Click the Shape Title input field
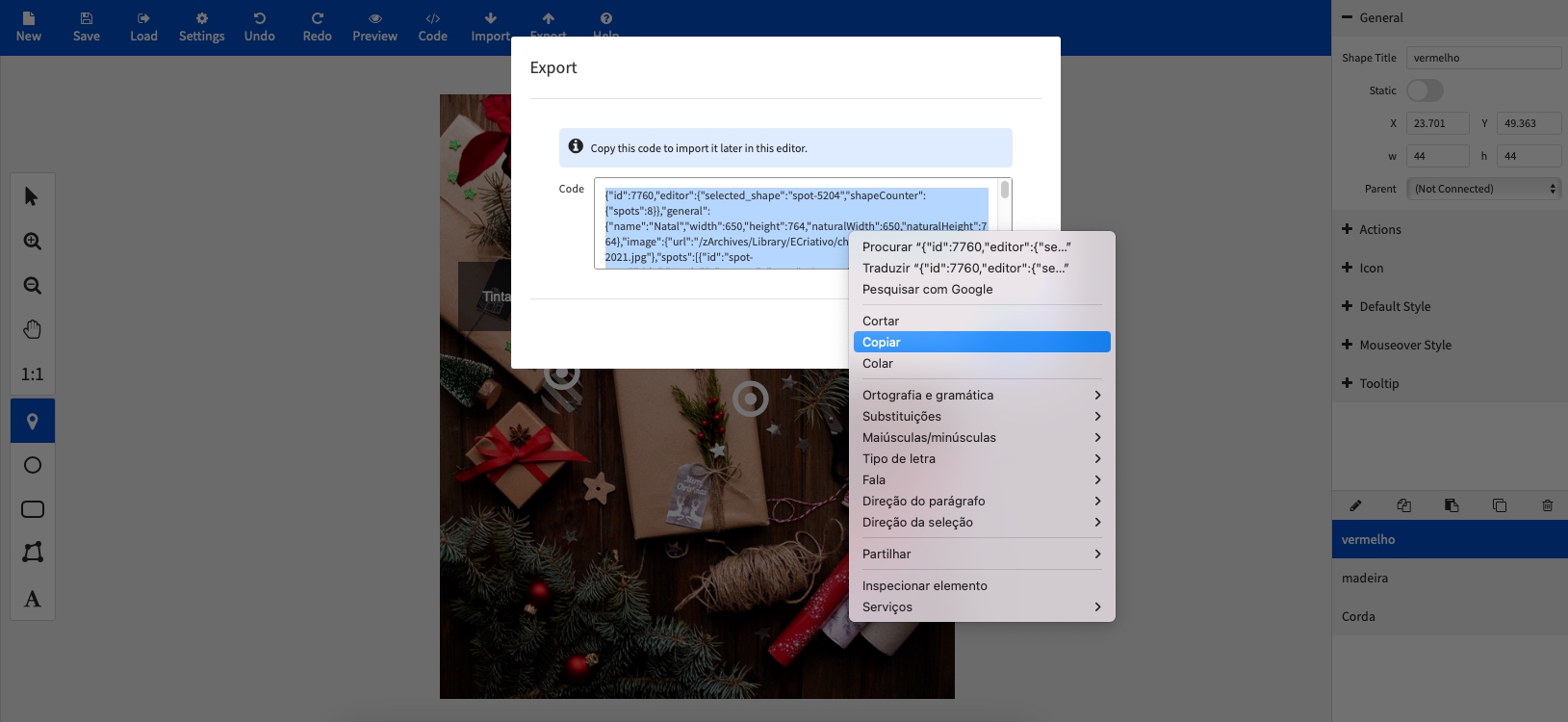 click(x=1483, y=58)
